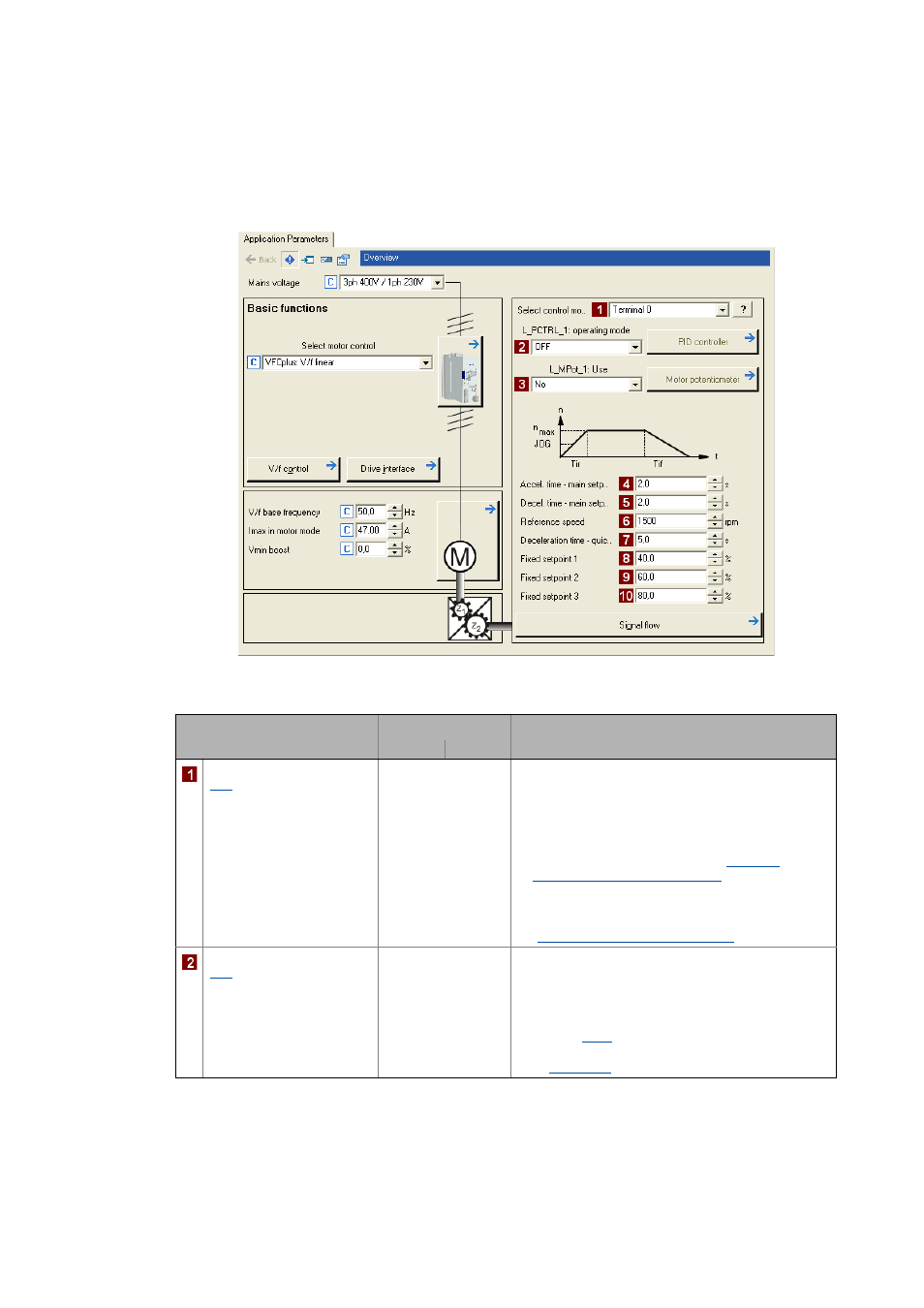Click the arrow-into-box toolbar icon
This screenshot has height=1308, width=924.
coord(307,260)
